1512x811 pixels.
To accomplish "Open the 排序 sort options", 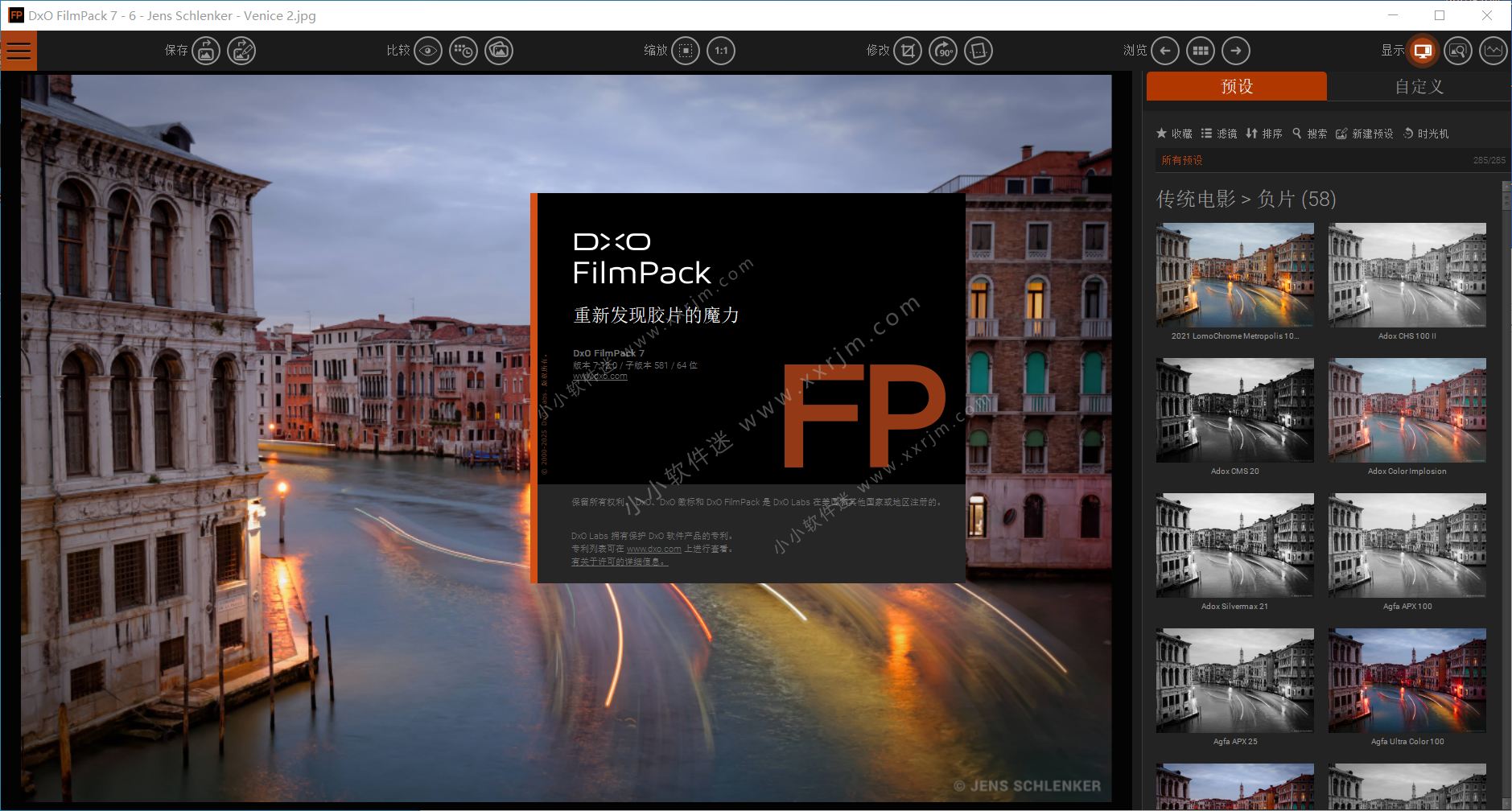I will [x=1264, y=134].
